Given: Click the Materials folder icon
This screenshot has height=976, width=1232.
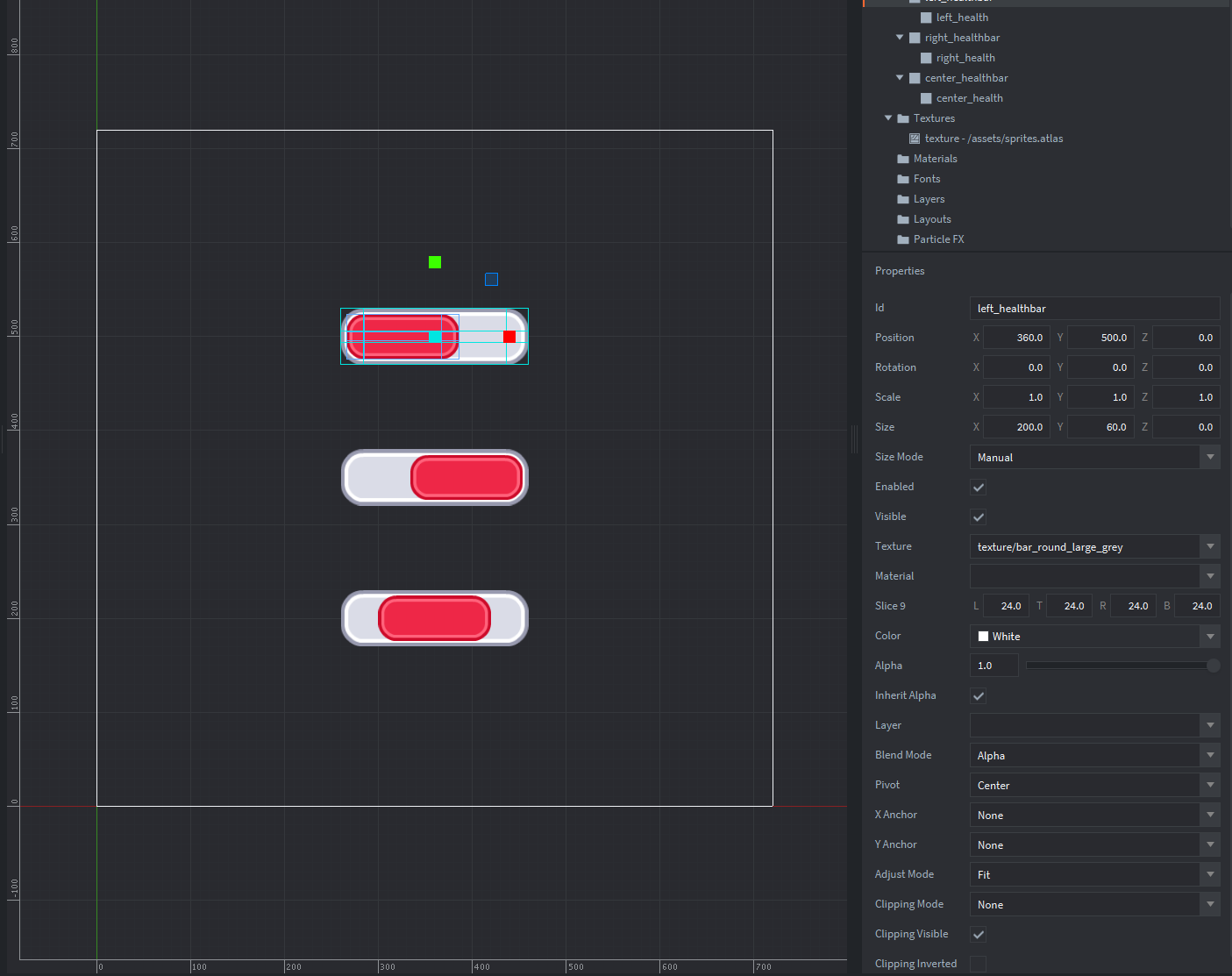Looking at the screenshot, I should click(x=903, y=159).
